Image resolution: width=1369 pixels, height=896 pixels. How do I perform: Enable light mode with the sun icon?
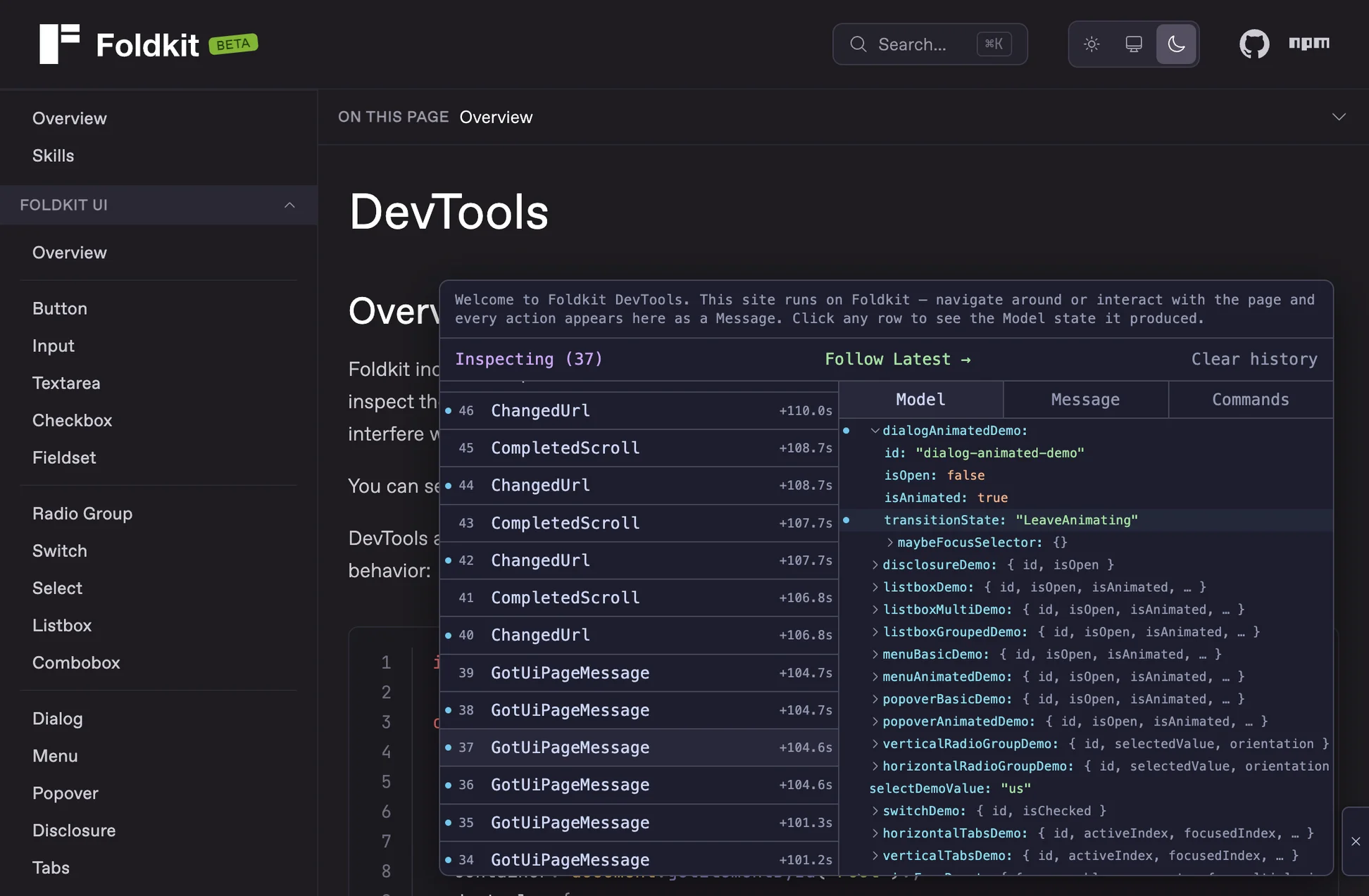[1091, 44]
